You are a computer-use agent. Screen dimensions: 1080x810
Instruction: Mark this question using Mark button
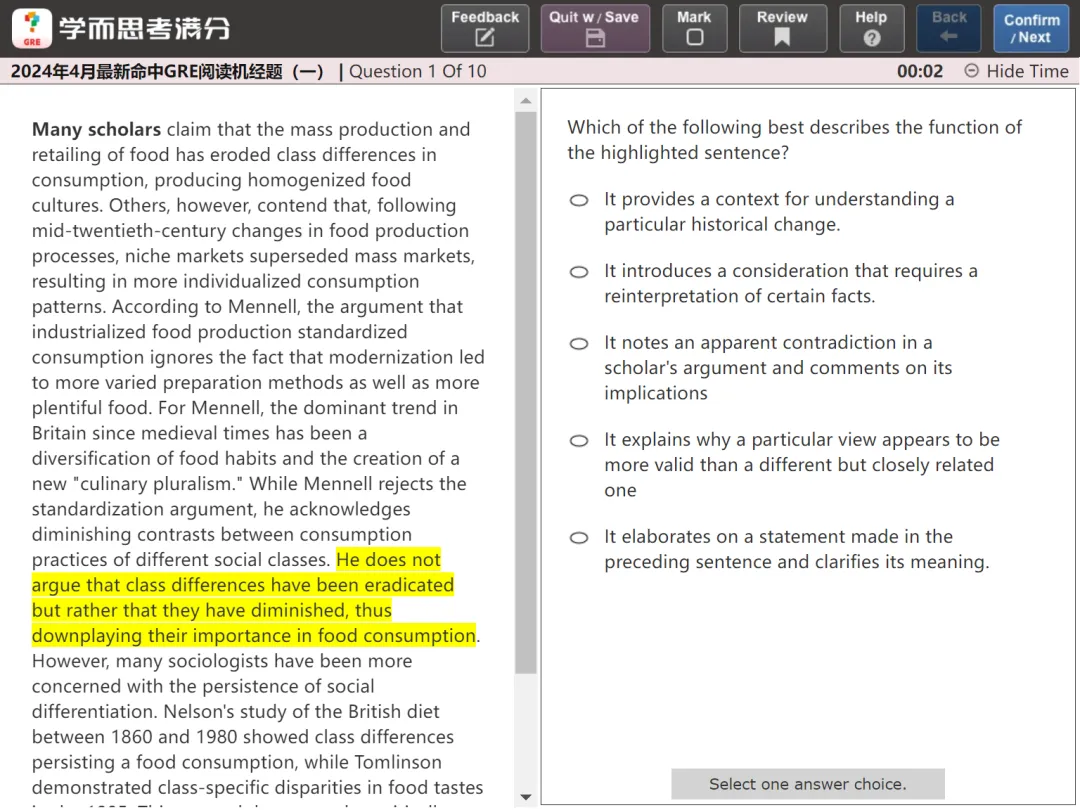tap(694, 28)
